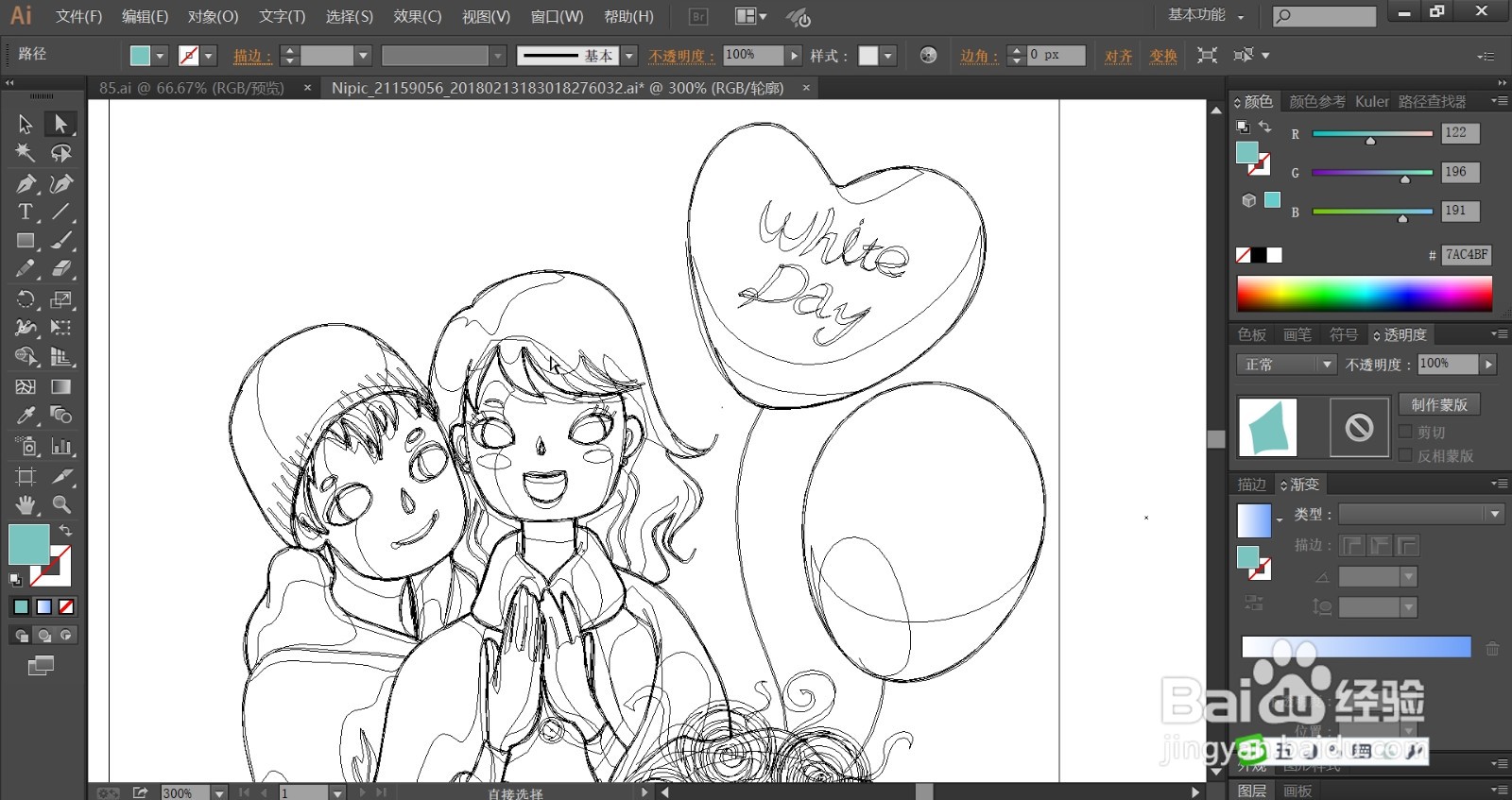Choose the Rectangle tool
The height and width of the screenshot is (800, 1512).
[26, 241]
